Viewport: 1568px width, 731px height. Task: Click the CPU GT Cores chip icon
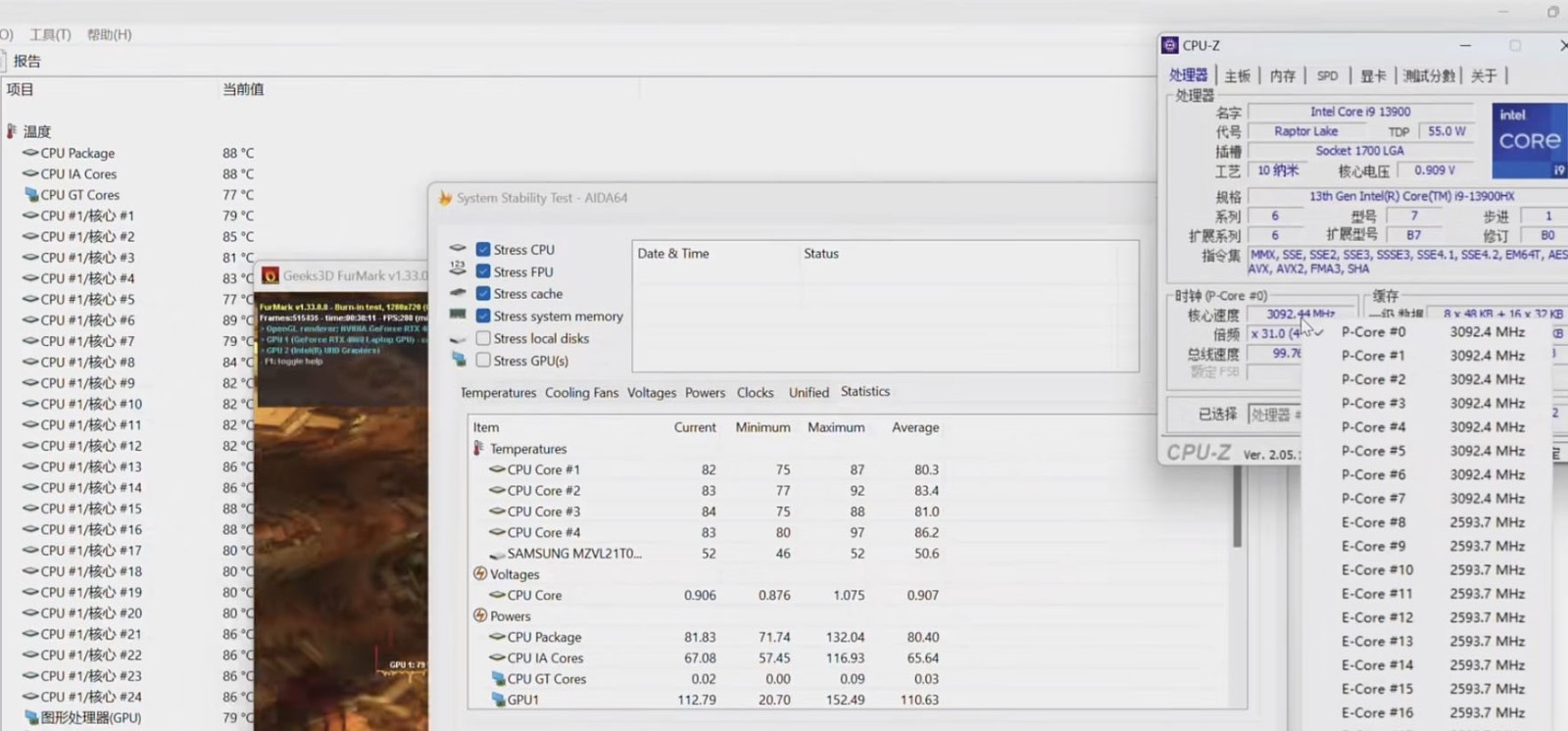31,194
